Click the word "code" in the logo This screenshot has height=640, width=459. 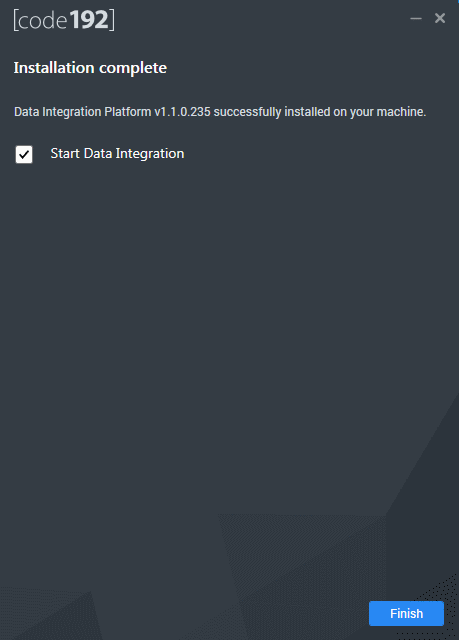42,22
